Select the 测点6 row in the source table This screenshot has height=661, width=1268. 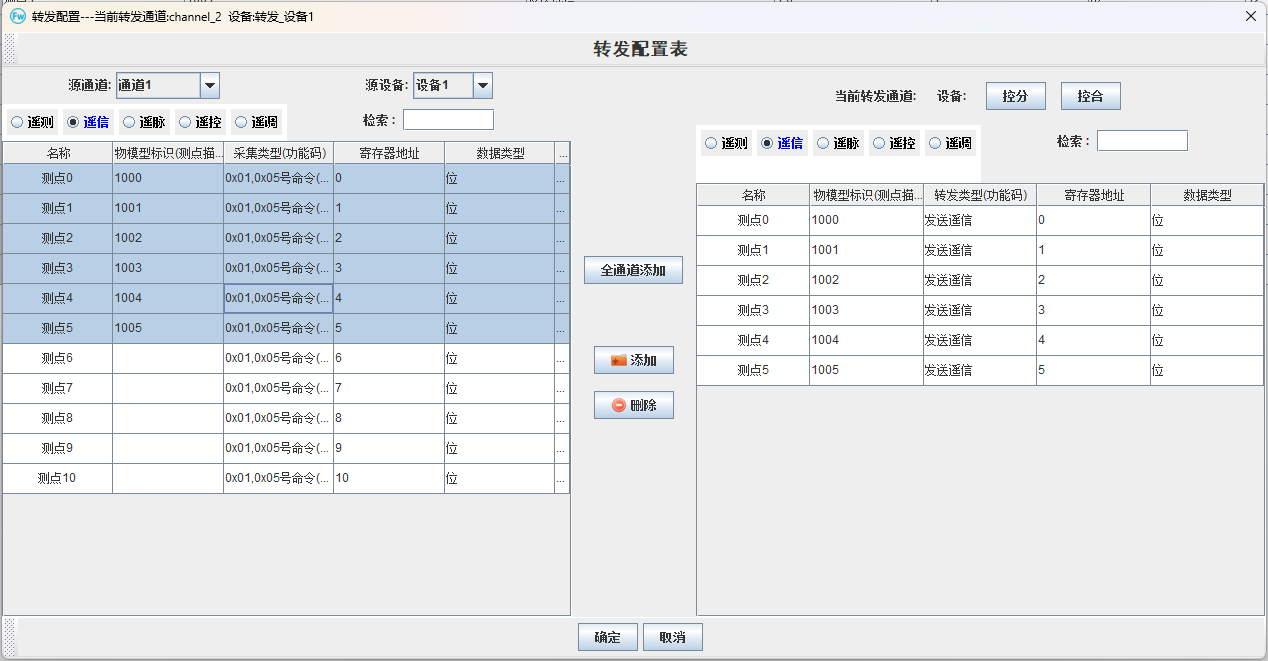(x=57, y=358)
